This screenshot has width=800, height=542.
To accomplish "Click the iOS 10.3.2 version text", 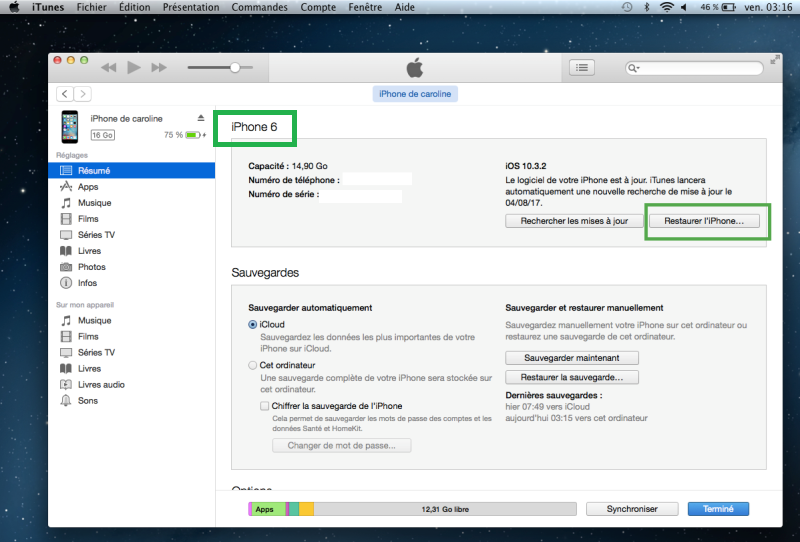I will pos(526,166).
